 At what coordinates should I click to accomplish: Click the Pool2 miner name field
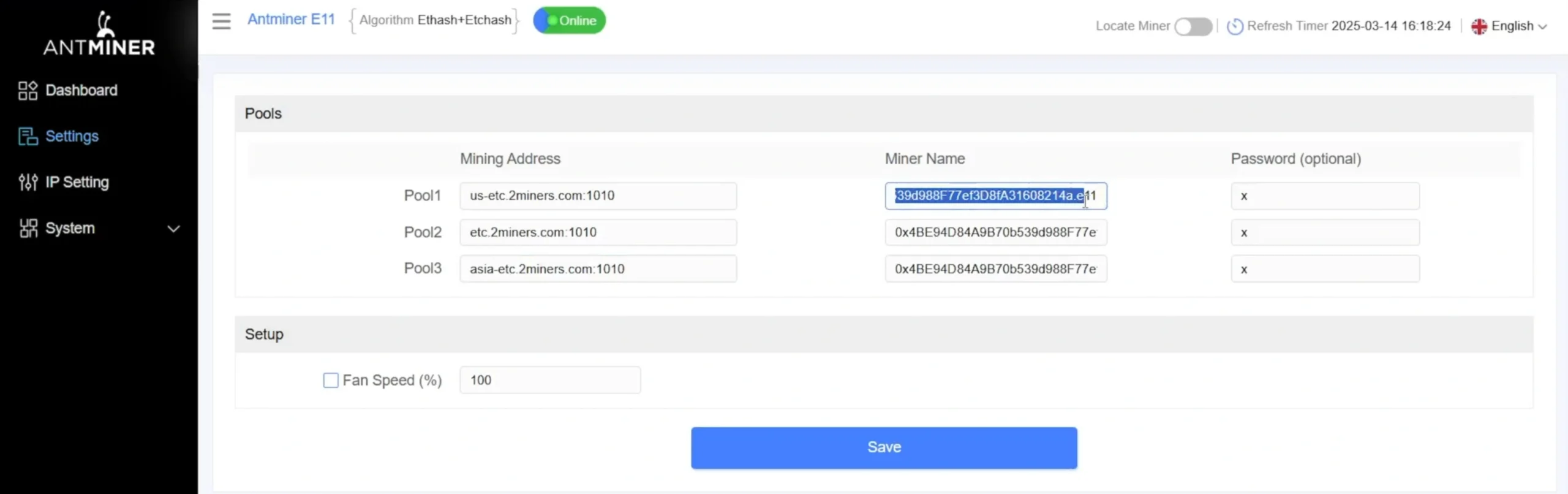click(x=996, y=232)
